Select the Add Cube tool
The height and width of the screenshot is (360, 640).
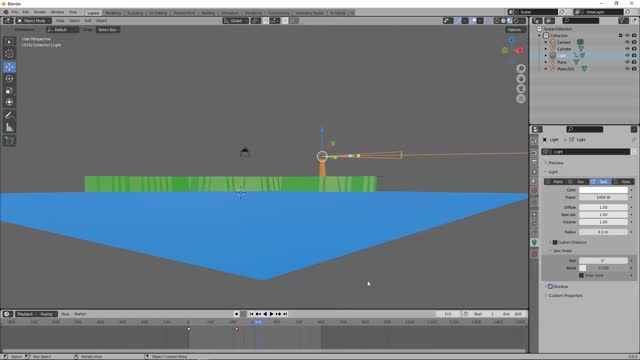click(x=9, y=141)
